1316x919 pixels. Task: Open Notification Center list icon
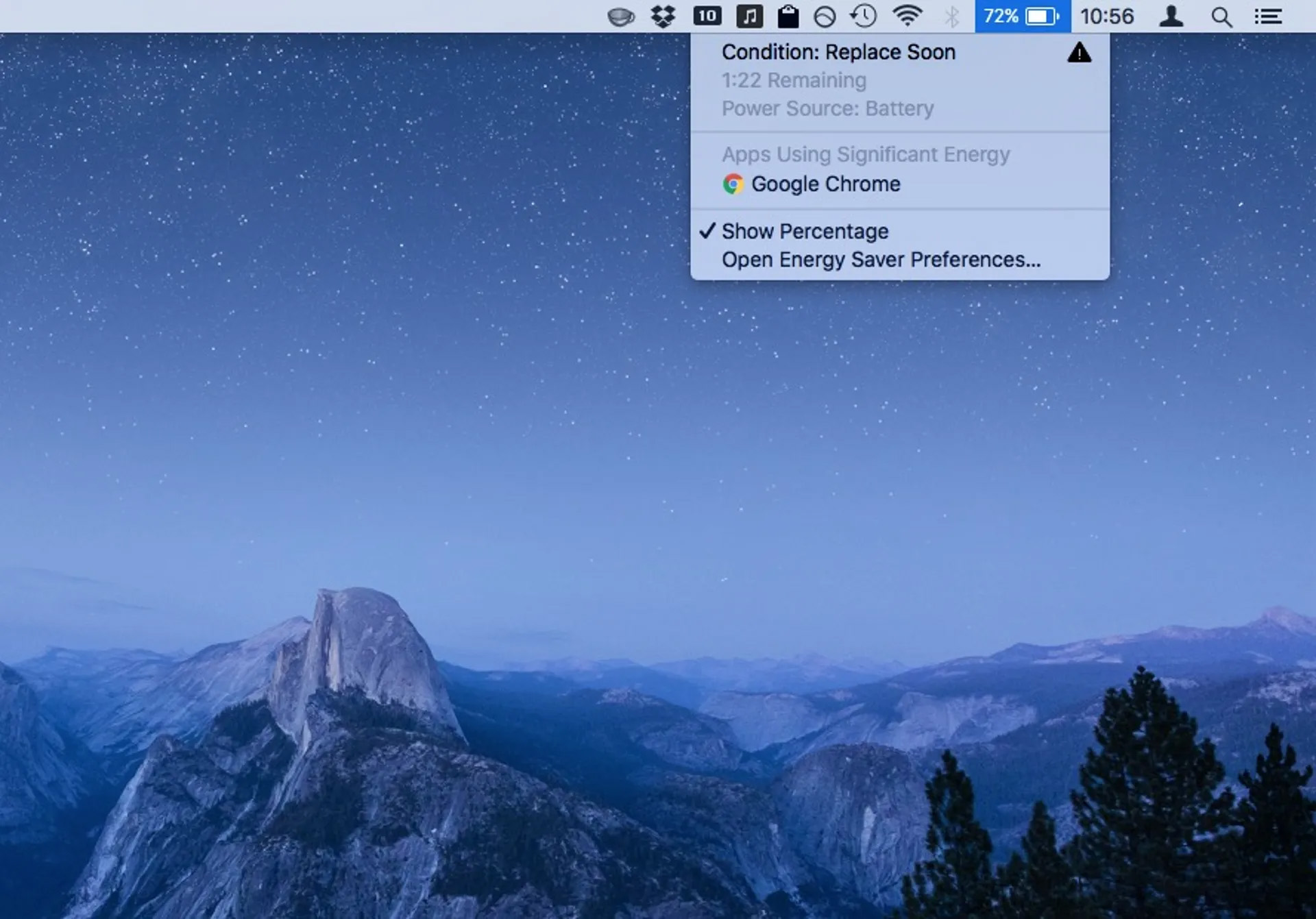tap(1268, 16)
